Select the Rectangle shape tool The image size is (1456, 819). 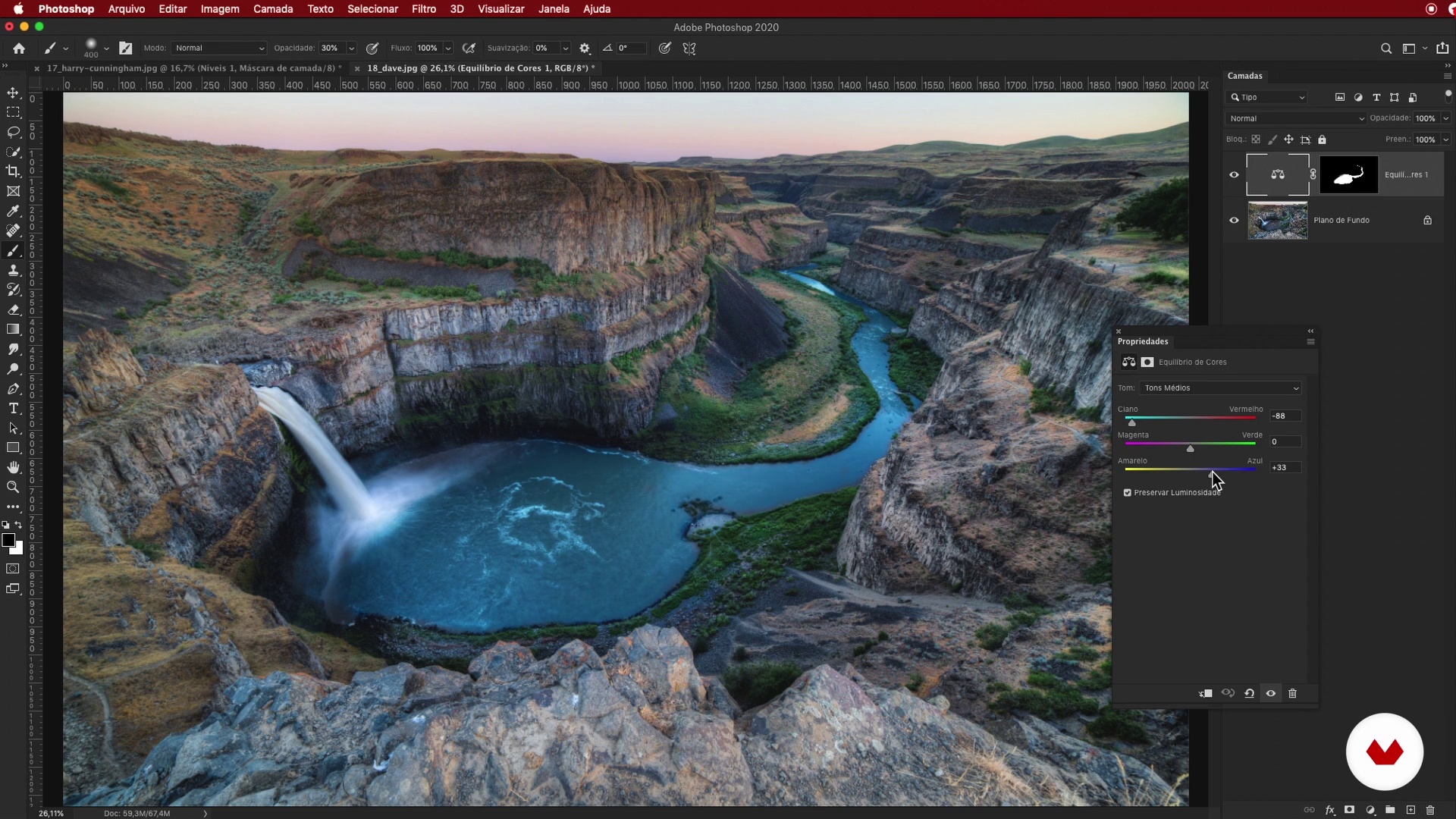tap(13, 447)
